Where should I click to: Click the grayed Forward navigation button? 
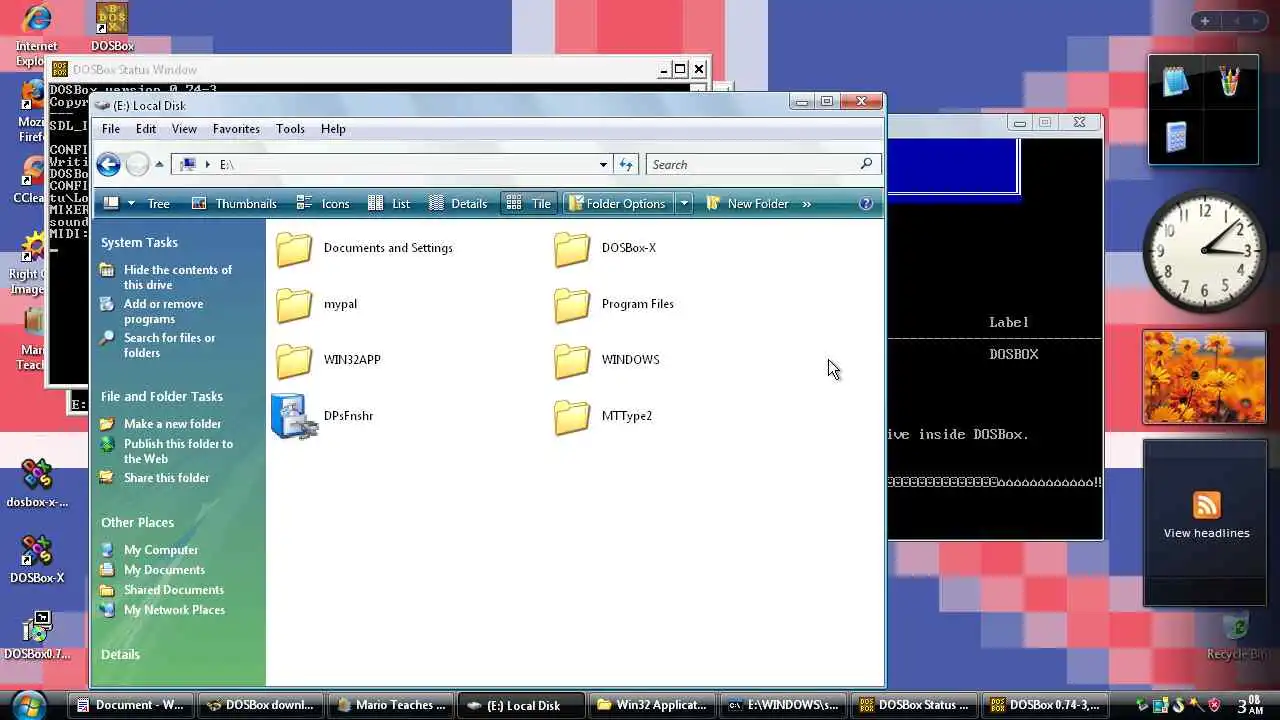pyautogui.click(x=138, y=165)
